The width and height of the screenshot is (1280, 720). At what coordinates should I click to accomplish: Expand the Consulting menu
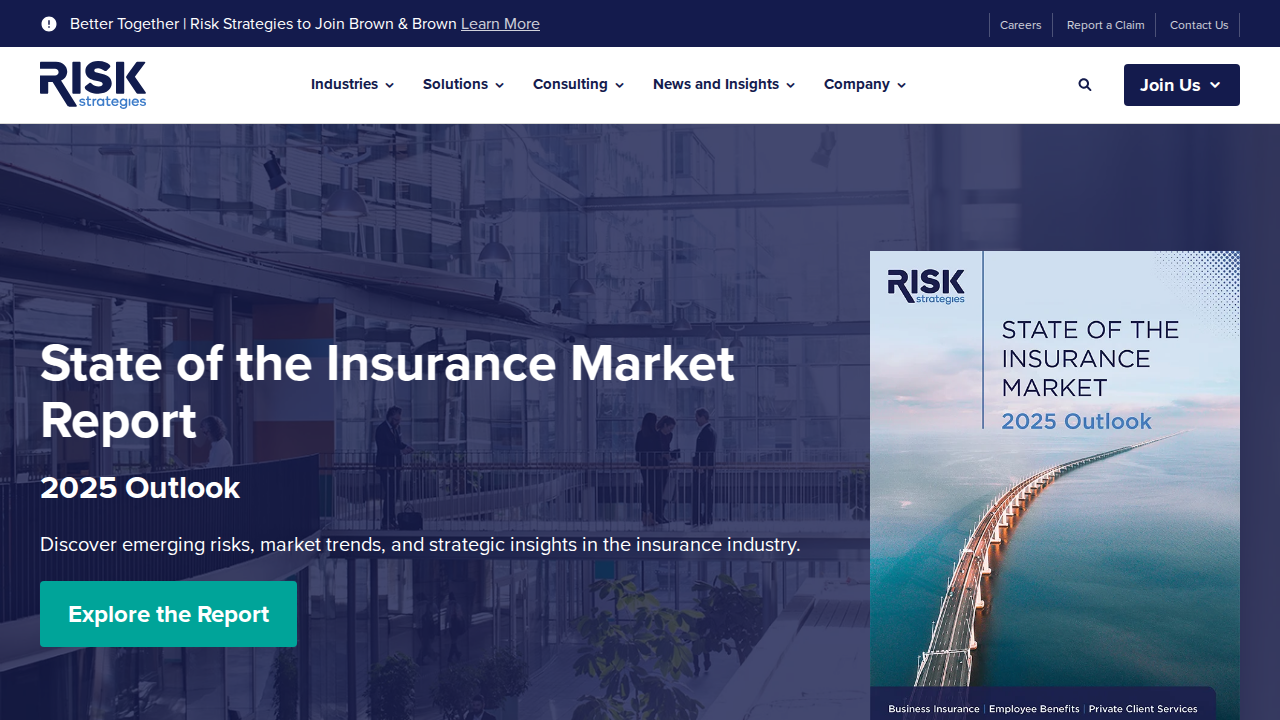tap(578, 85)
